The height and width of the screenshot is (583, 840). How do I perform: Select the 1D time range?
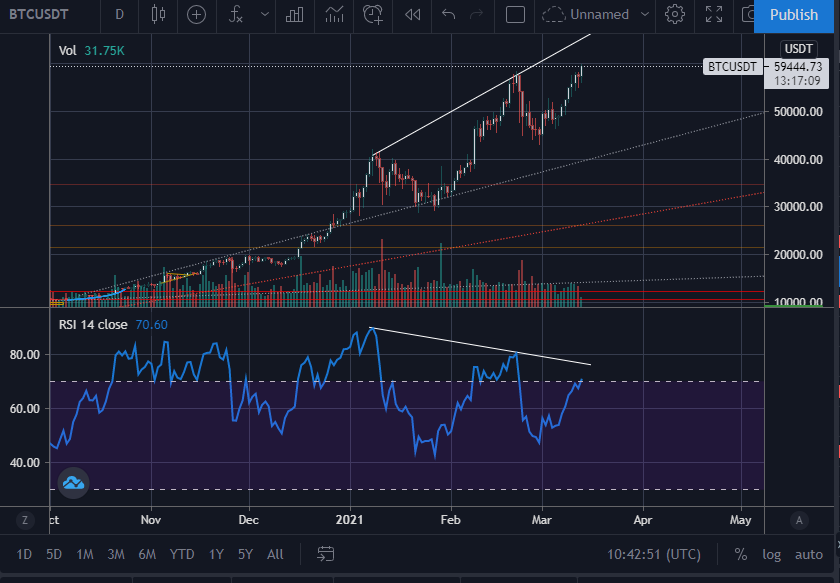24,554
